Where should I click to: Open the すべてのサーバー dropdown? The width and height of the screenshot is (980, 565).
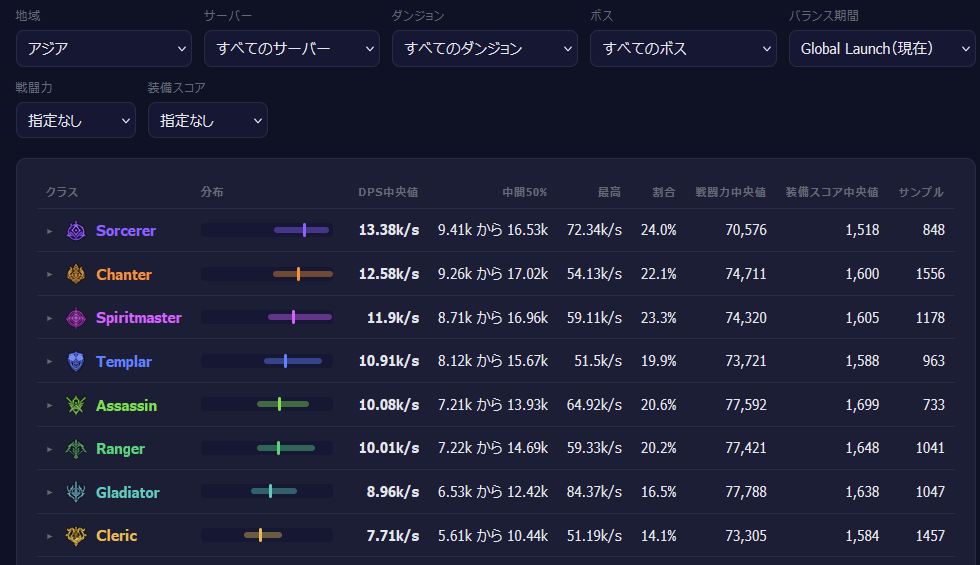(x=292, y=49)
